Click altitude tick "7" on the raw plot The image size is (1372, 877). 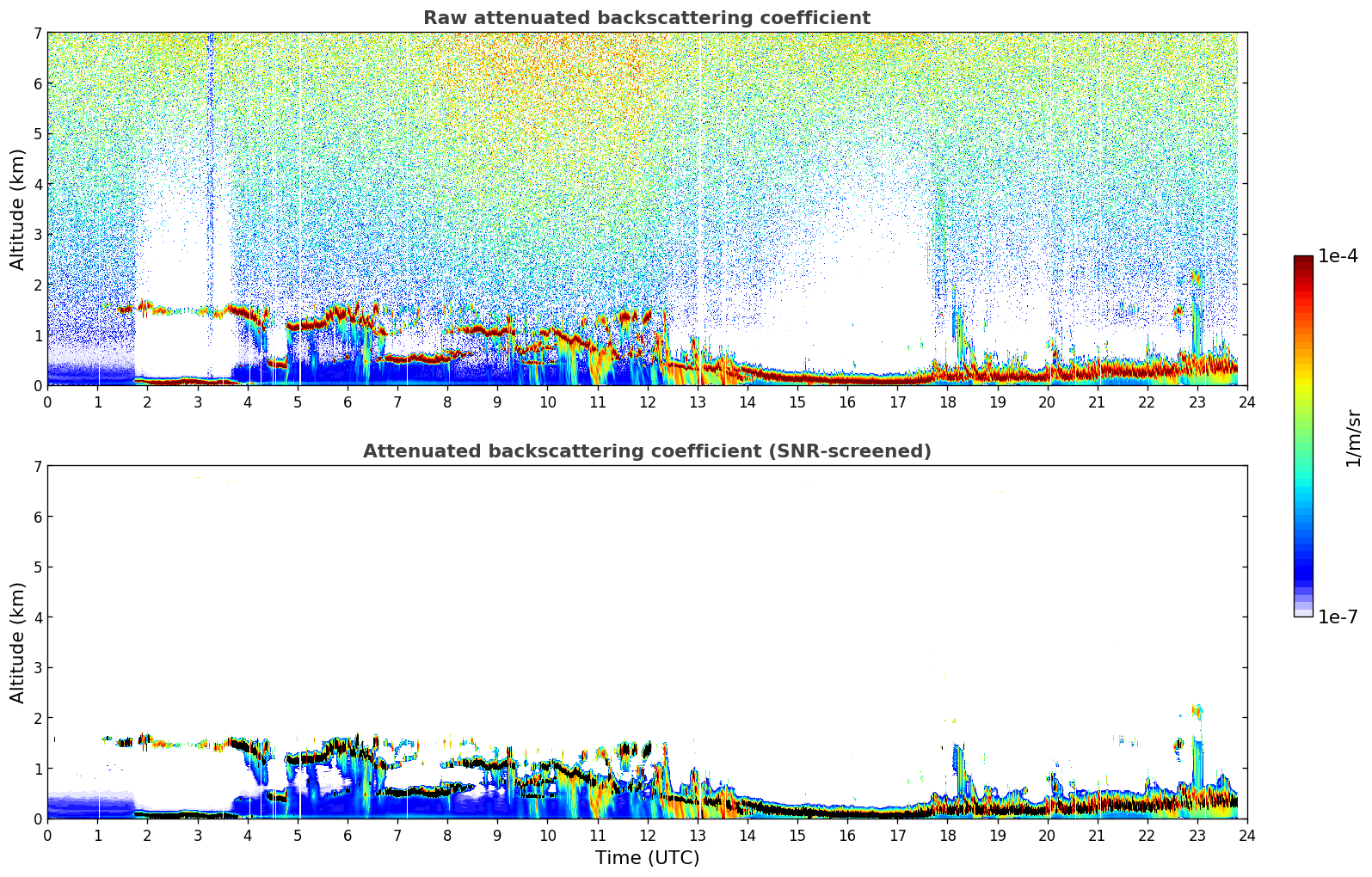(37, 33)
